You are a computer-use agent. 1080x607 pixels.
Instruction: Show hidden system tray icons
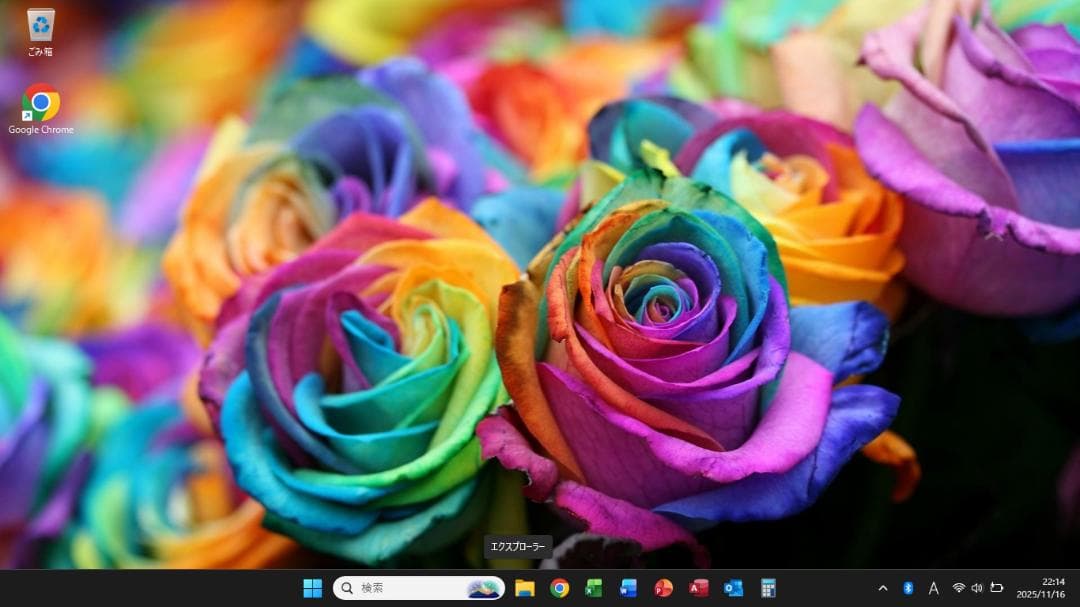(884, 589)
